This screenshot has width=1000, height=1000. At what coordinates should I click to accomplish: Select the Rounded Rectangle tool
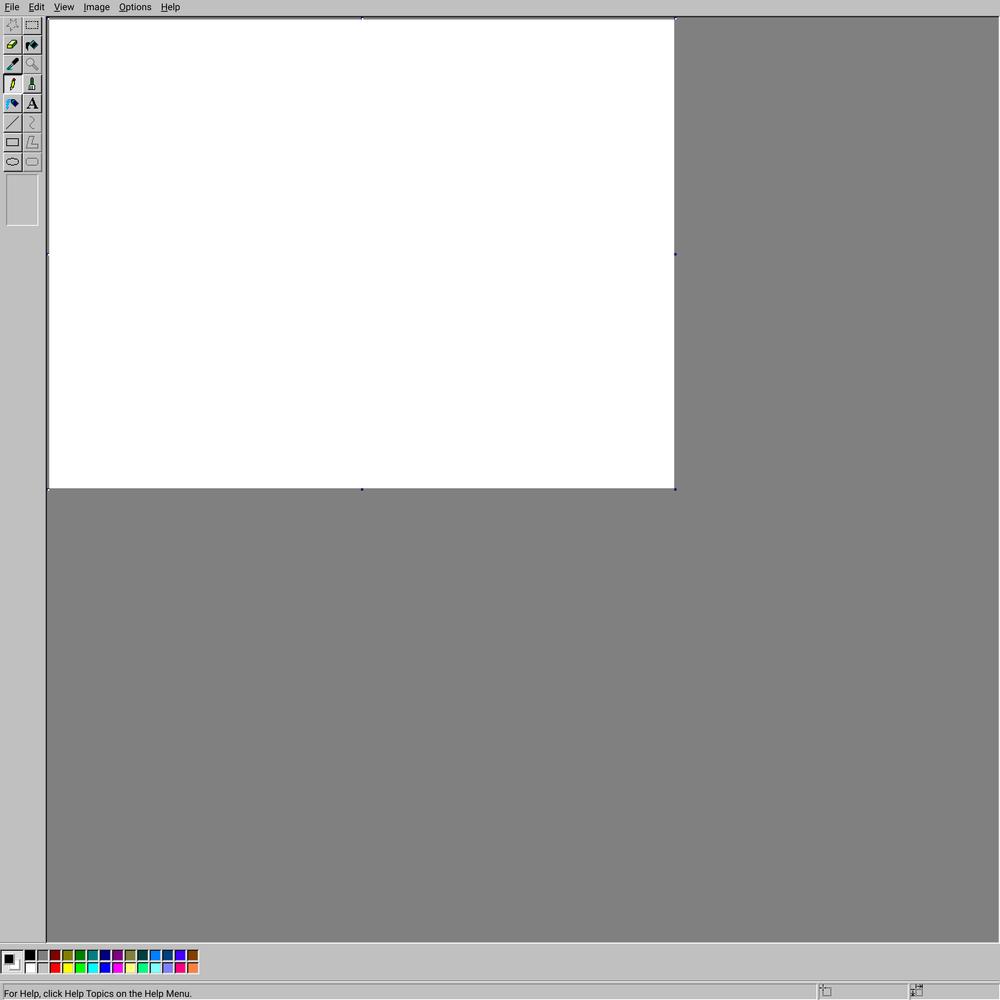tap(32, 162)
